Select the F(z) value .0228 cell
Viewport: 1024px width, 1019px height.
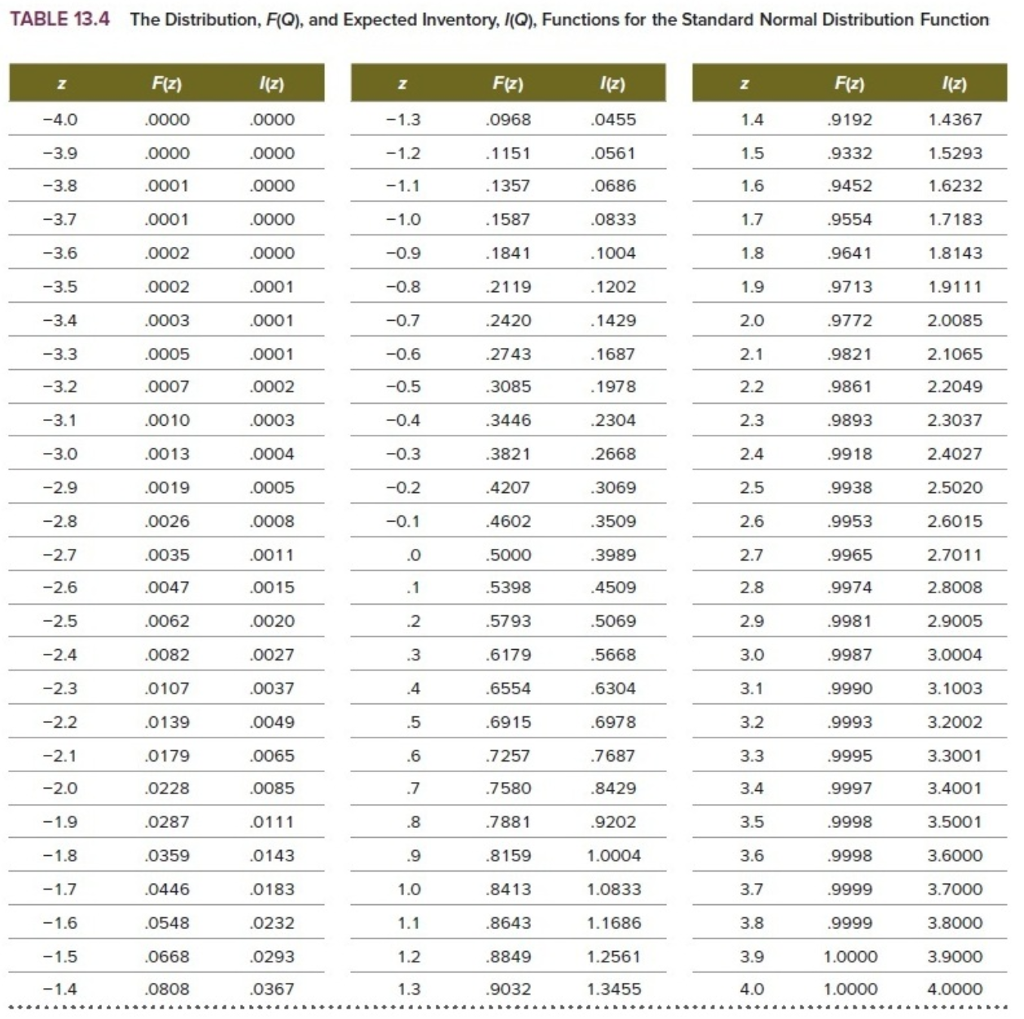coord(167,788)
